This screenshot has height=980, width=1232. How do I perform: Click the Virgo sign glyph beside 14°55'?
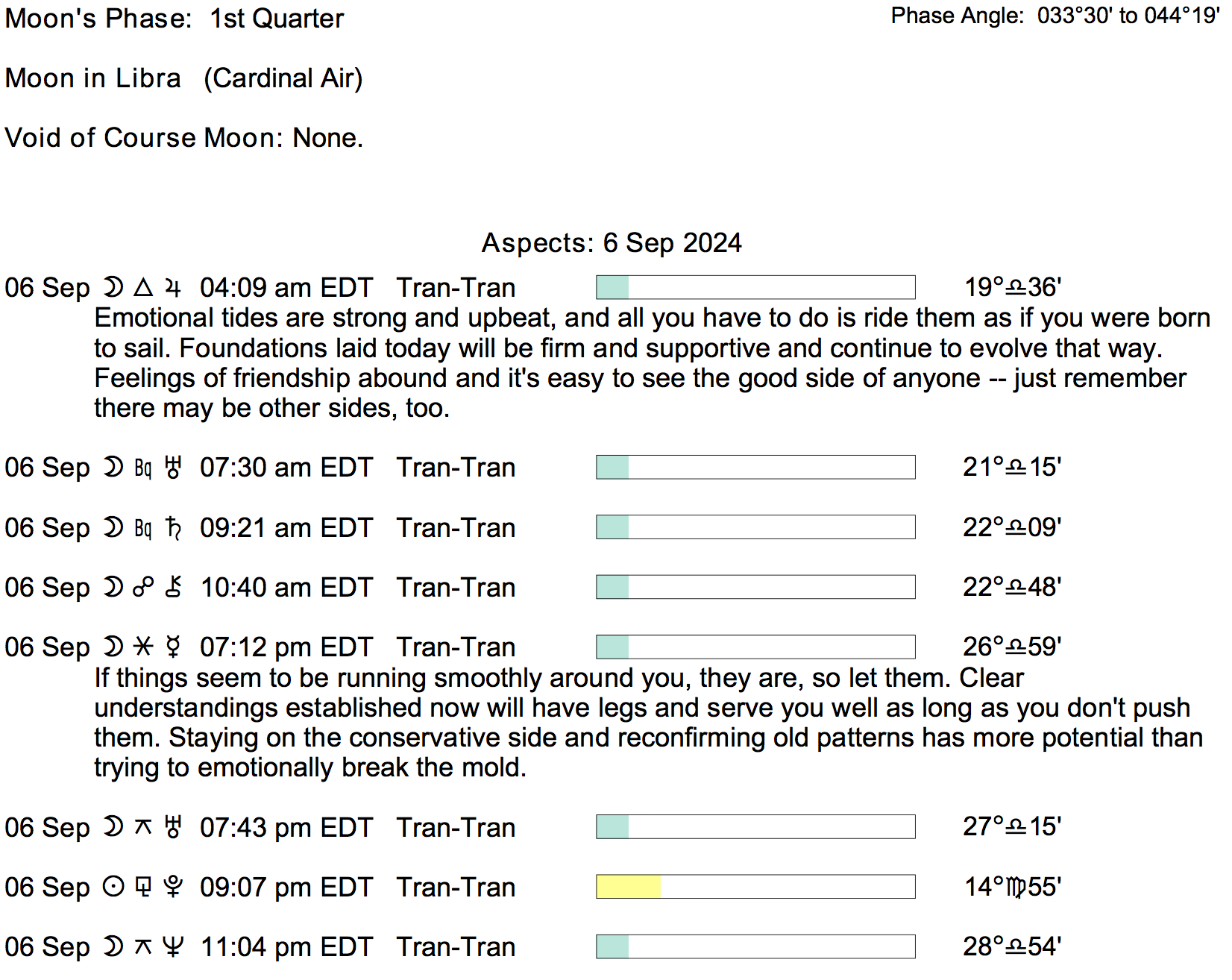pyautogui.click(x=1015, y=888)
